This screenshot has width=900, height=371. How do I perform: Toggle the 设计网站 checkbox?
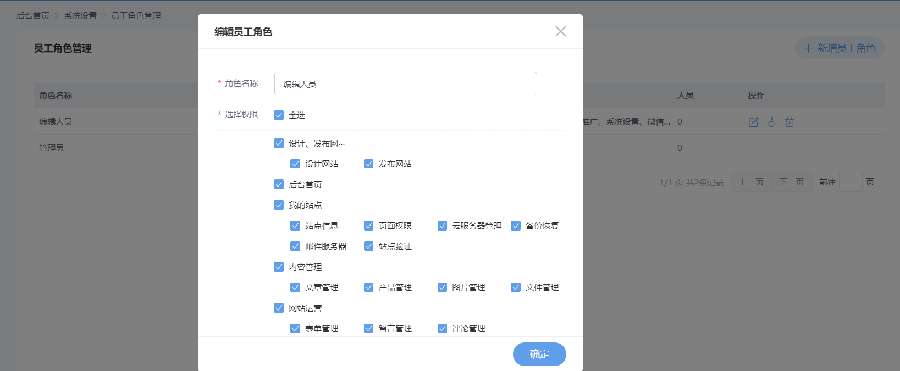coord(295,164)
